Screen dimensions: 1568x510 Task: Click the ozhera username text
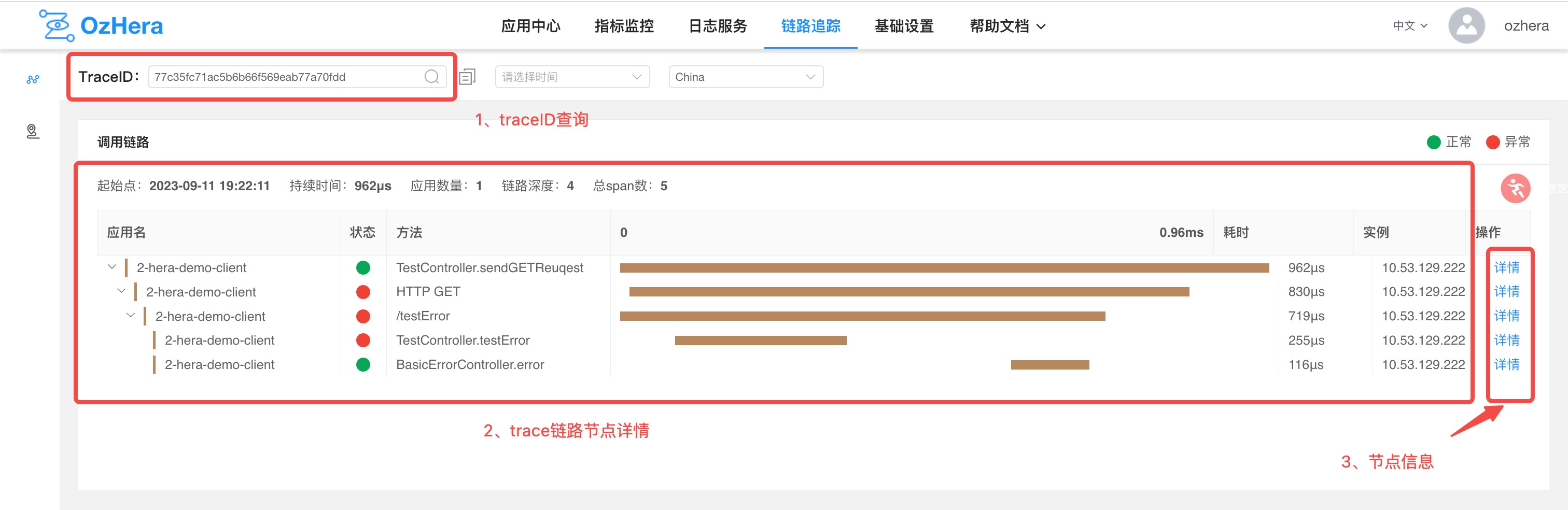[1526, 25]
